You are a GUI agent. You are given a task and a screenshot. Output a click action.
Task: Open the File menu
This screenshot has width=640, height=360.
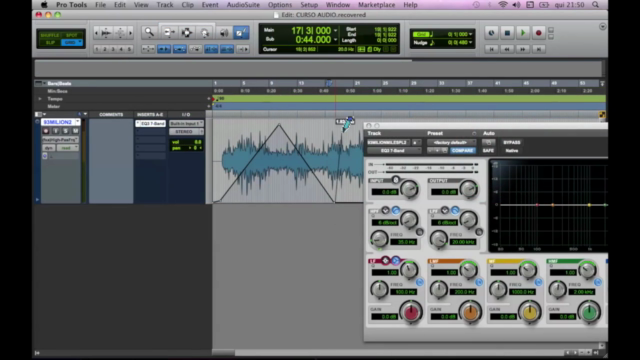(100, 5)
